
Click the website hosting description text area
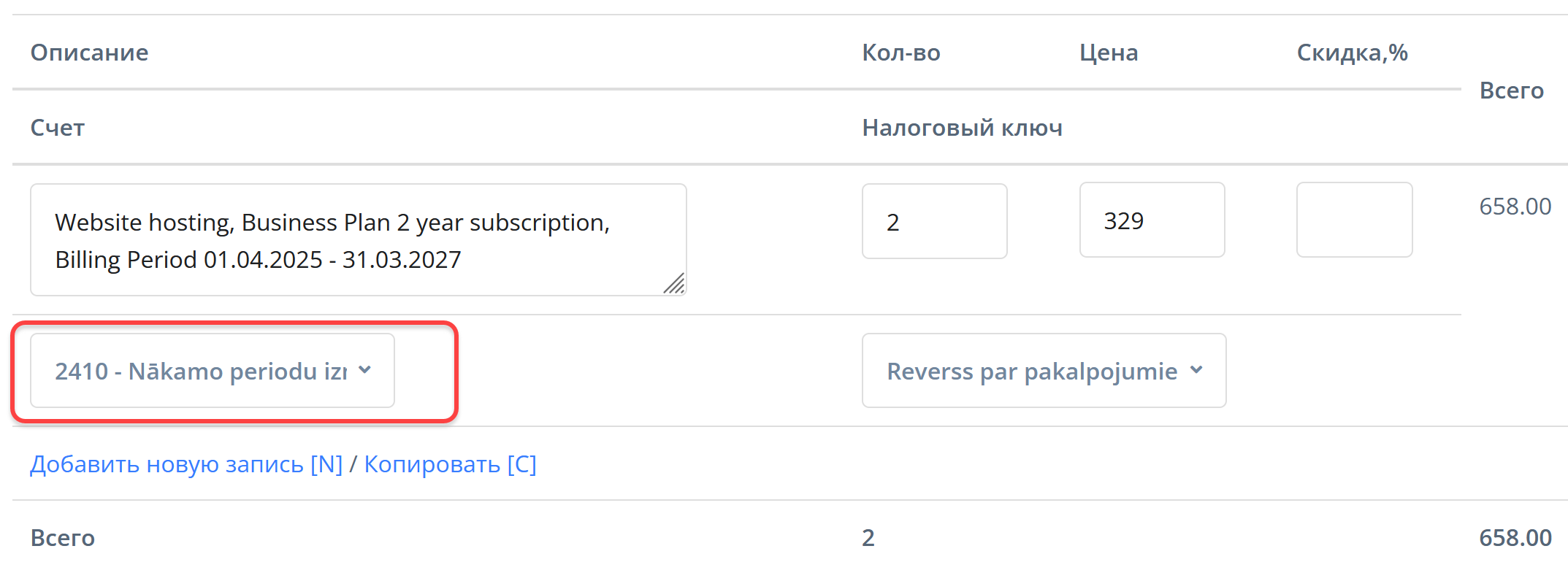(x=358, y=239)
